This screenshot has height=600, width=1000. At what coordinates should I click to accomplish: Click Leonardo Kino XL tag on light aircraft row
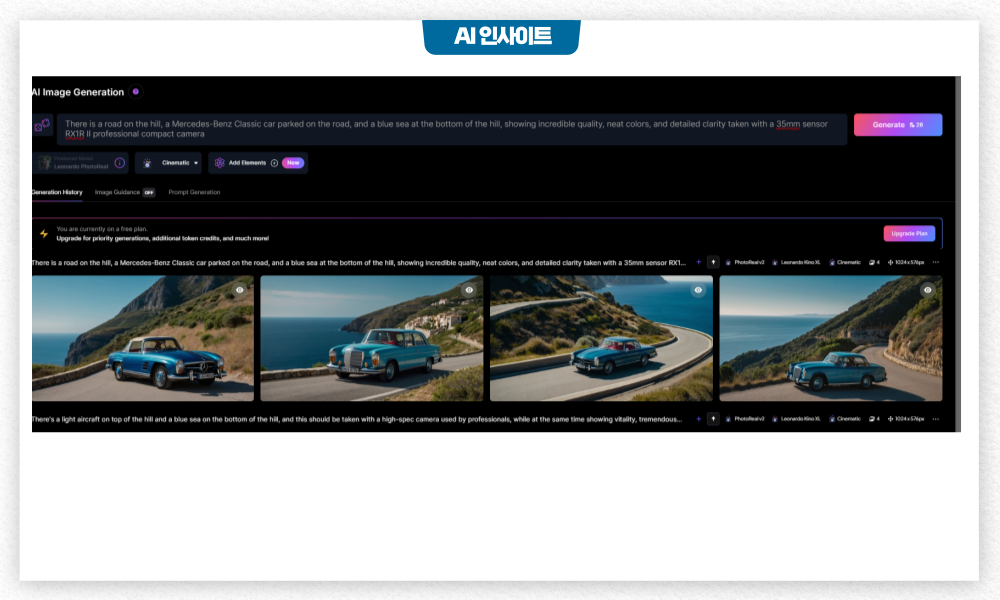pos(796,419)
